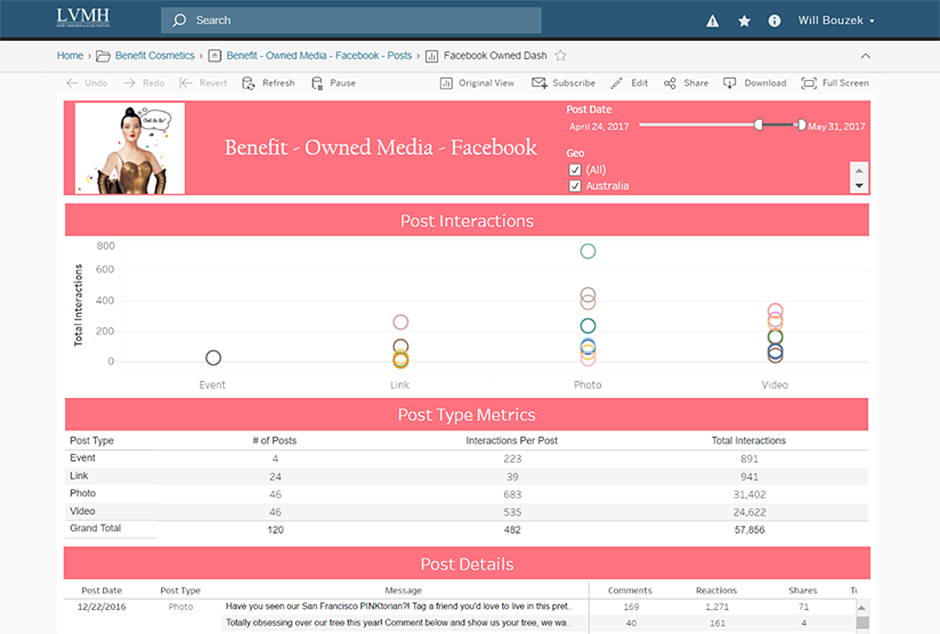Open favorites star icon in header
This screenshot has height=634, width=940.
pyautogui.click(x=744, y=21)
